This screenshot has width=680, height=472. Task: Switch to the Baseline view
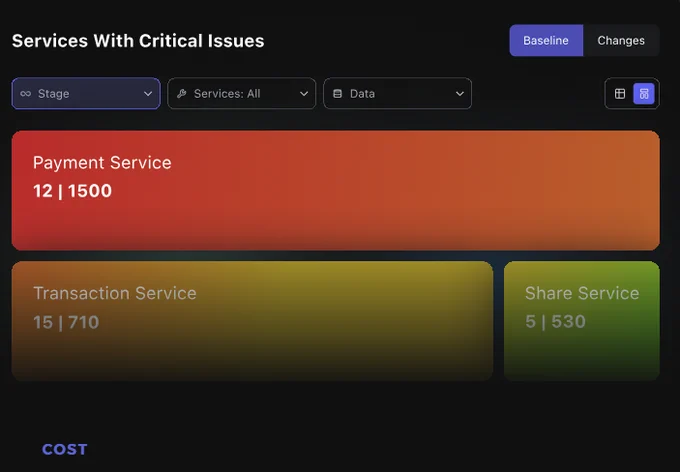point(546,40)
